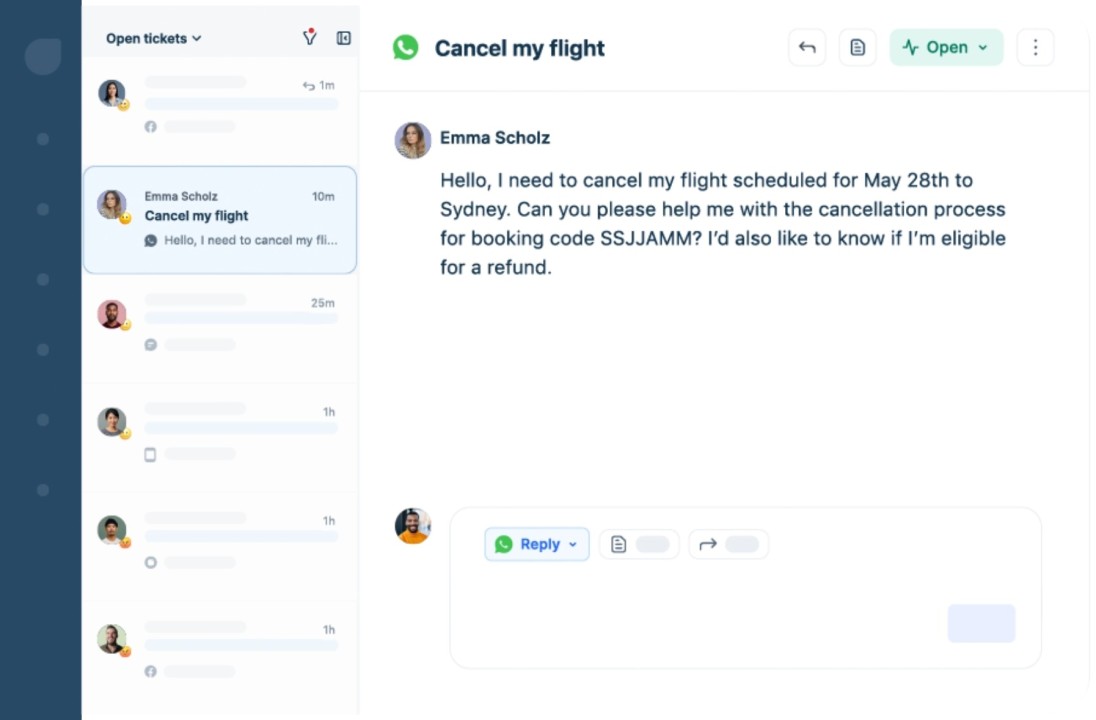Expand the Reply channel dropdown
Screen dimensions: 1096x720
[x=537, y=544]
